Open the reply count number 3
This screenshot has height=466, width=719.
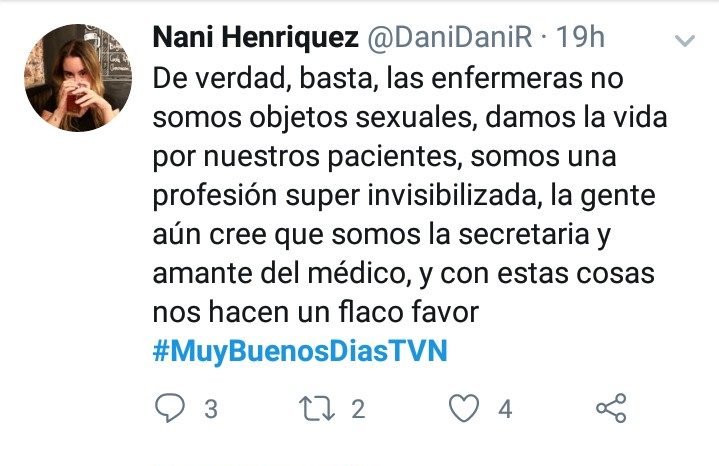click(211, 409)
